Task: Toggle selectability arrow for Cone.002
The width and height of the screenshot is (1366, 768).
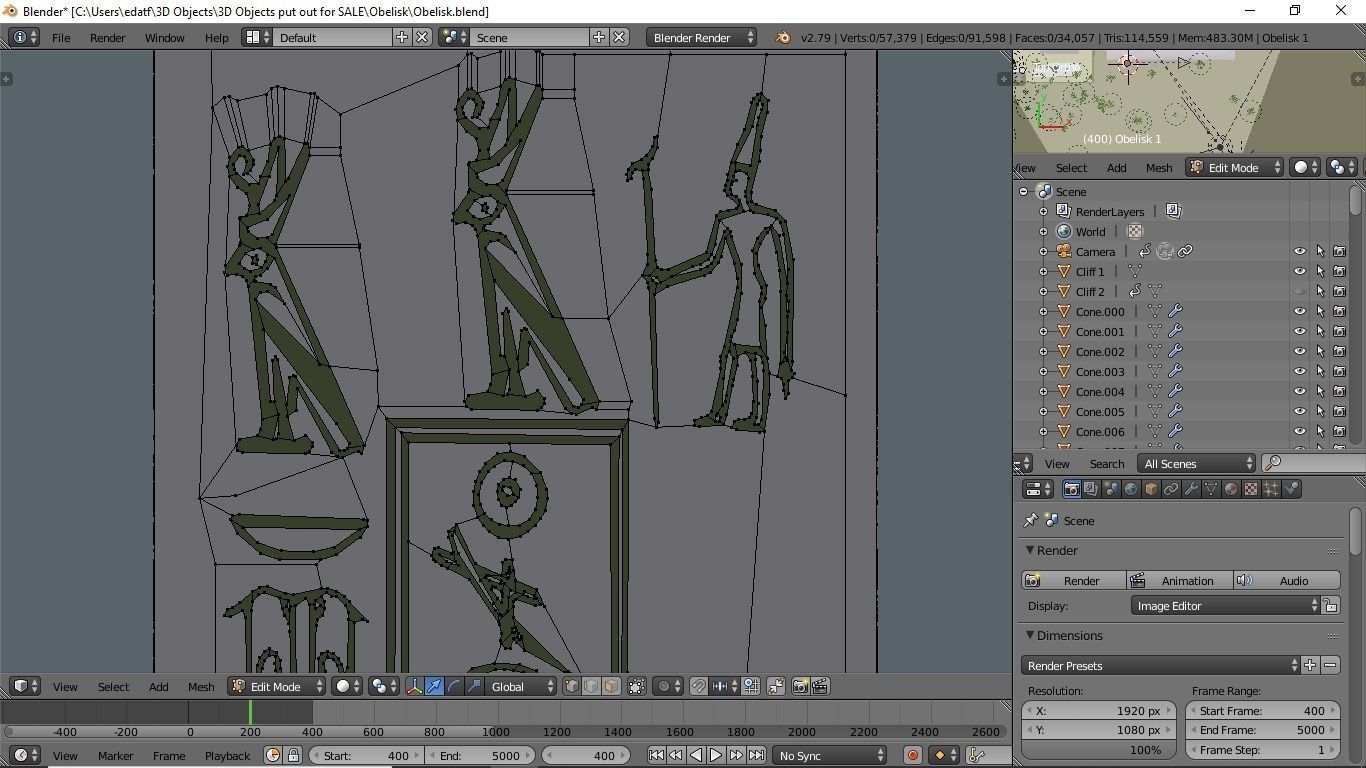Action: click(x=1320, y=352)
